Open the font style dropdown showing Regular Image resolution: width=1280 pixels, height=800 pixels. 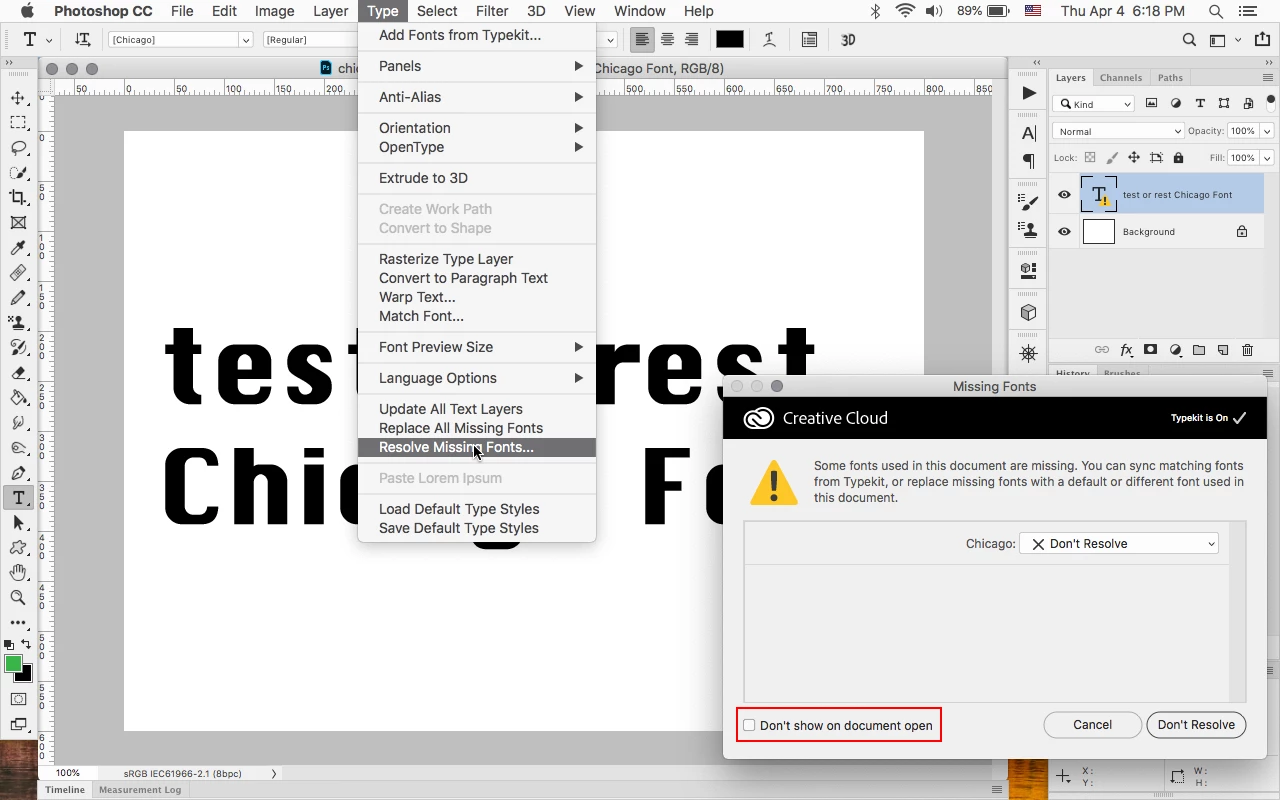pos(310,40)
